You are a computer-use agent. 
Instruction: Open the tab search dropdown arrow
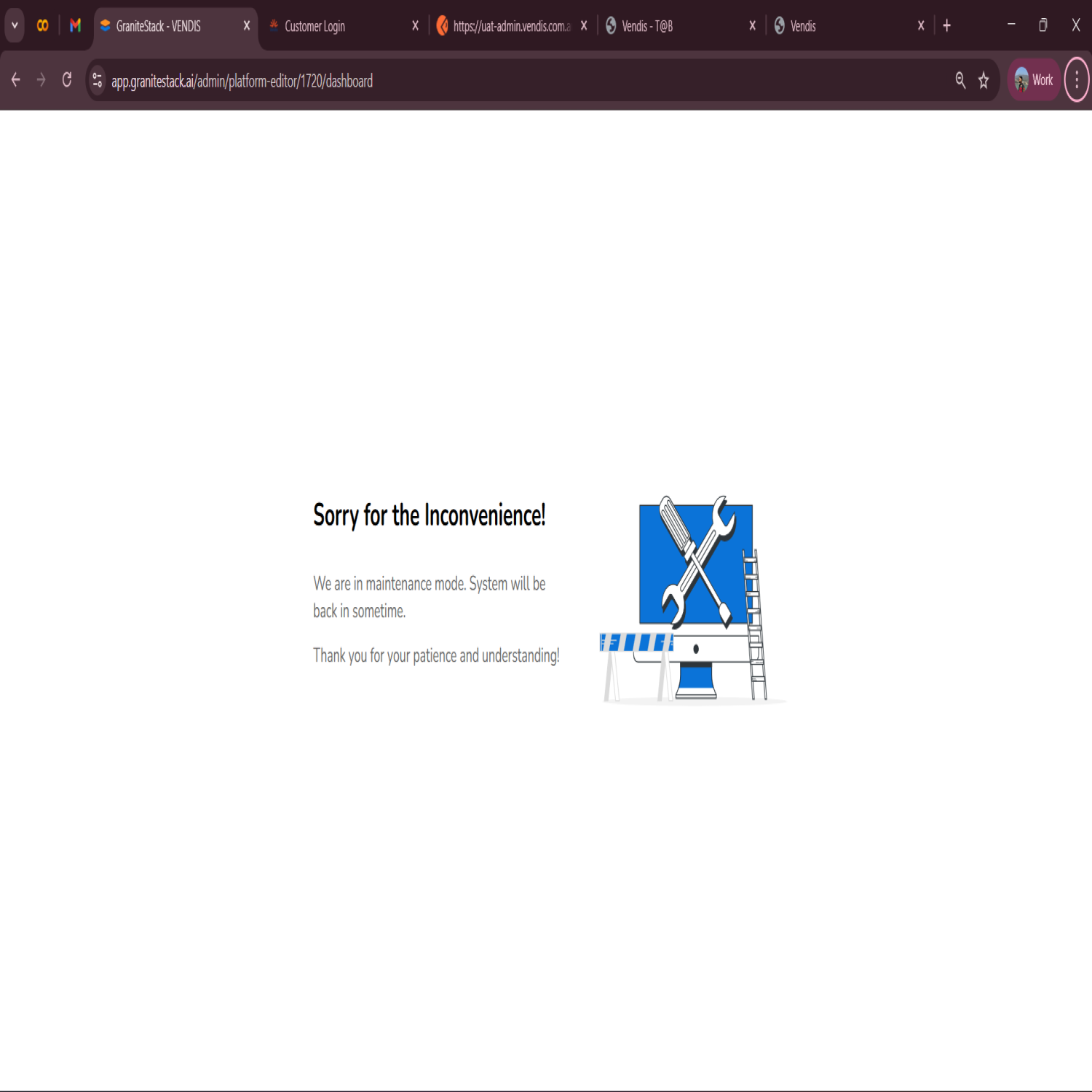(15, 25)
